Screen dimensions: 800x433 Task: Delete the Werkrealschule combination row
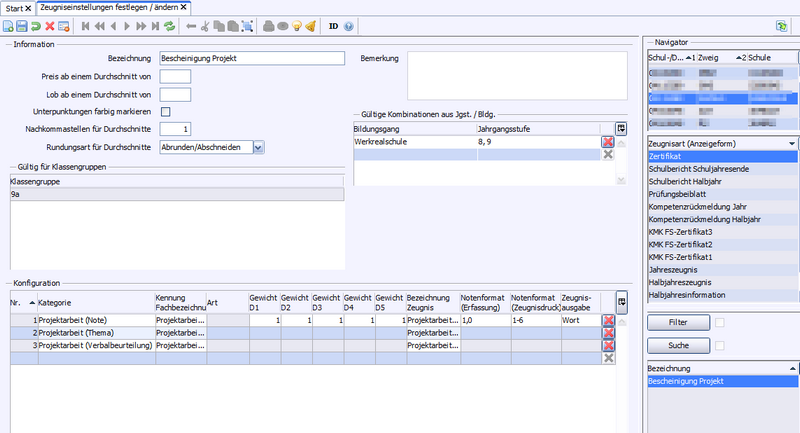(608, 143)
